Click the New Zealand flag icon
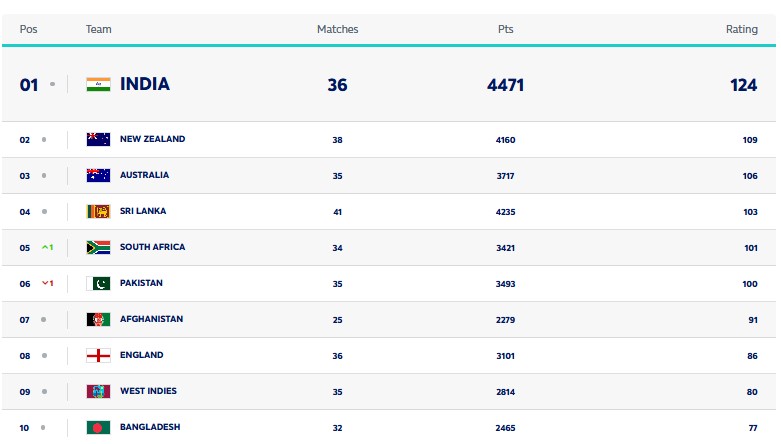 pyautogui.click(x=98, y=140)
